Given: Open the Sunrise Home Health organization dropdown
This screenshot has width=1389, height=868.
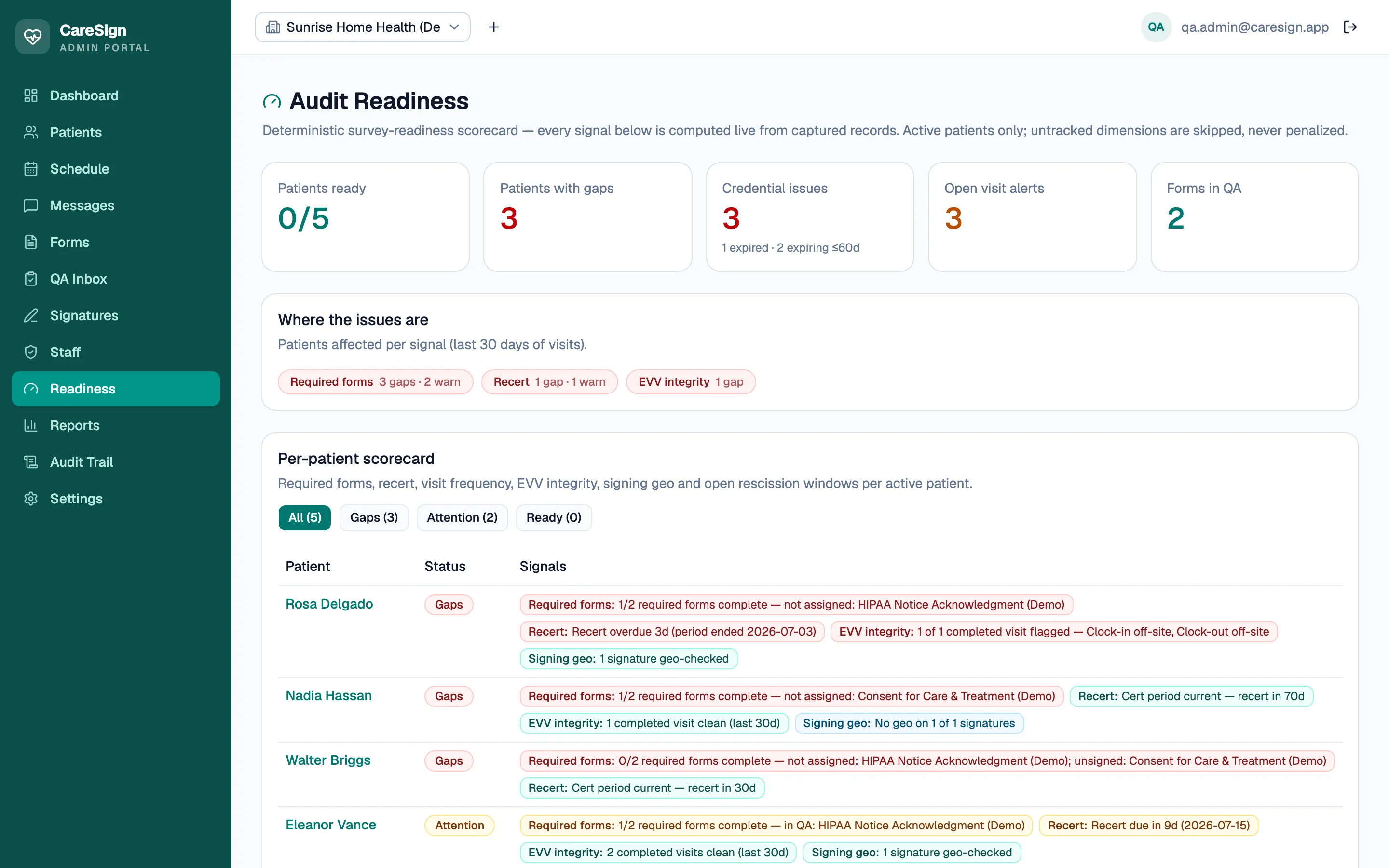Looking at the screenshot, I should pos(362,27).
